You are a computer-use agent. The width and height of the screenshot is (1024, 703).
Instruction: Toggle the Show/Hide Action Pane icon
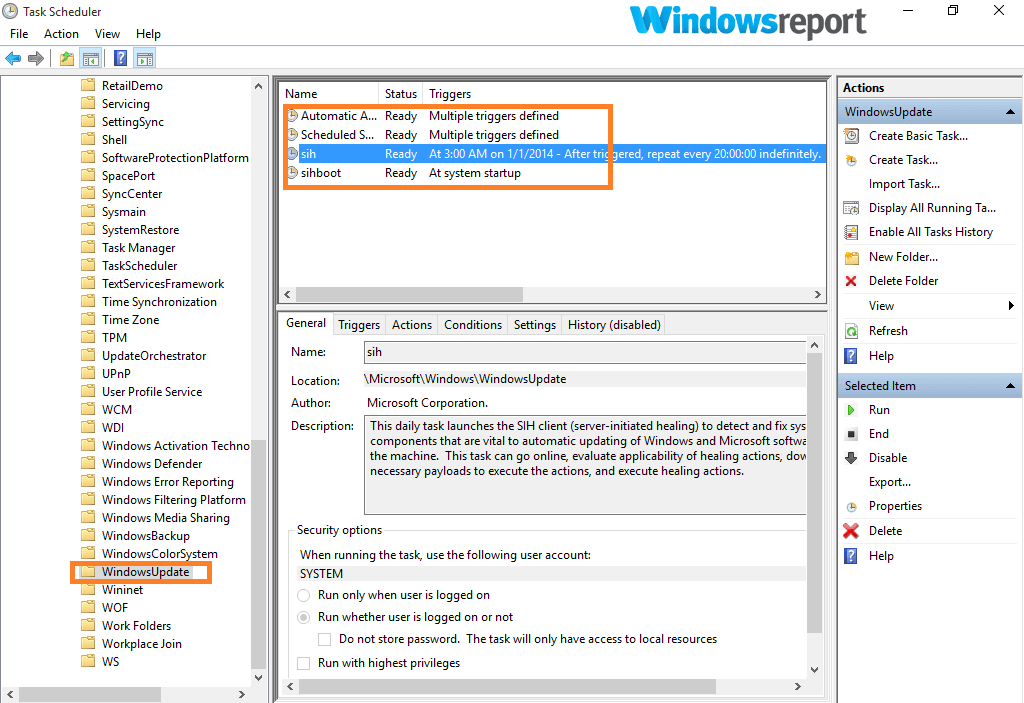145,59
